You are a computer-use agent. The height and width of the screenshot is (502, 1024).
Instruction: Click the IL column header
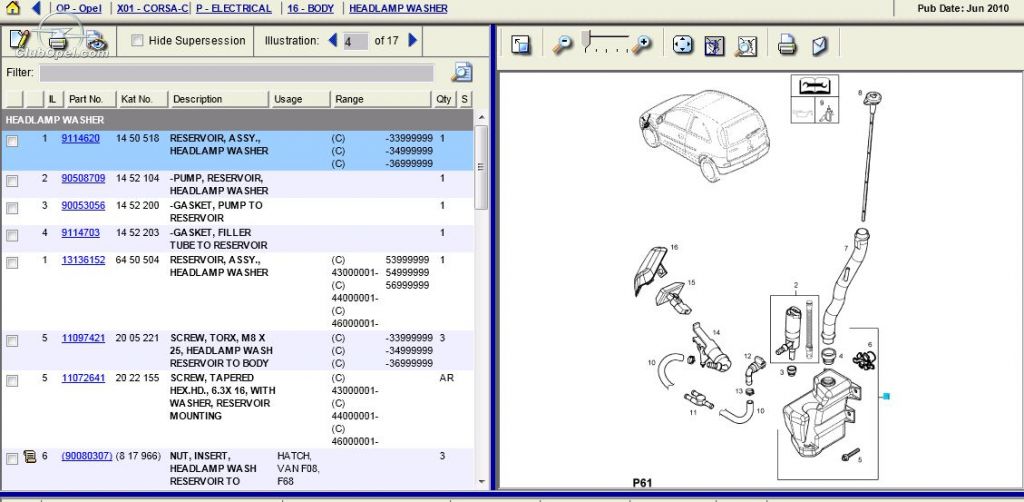point(53,99)
